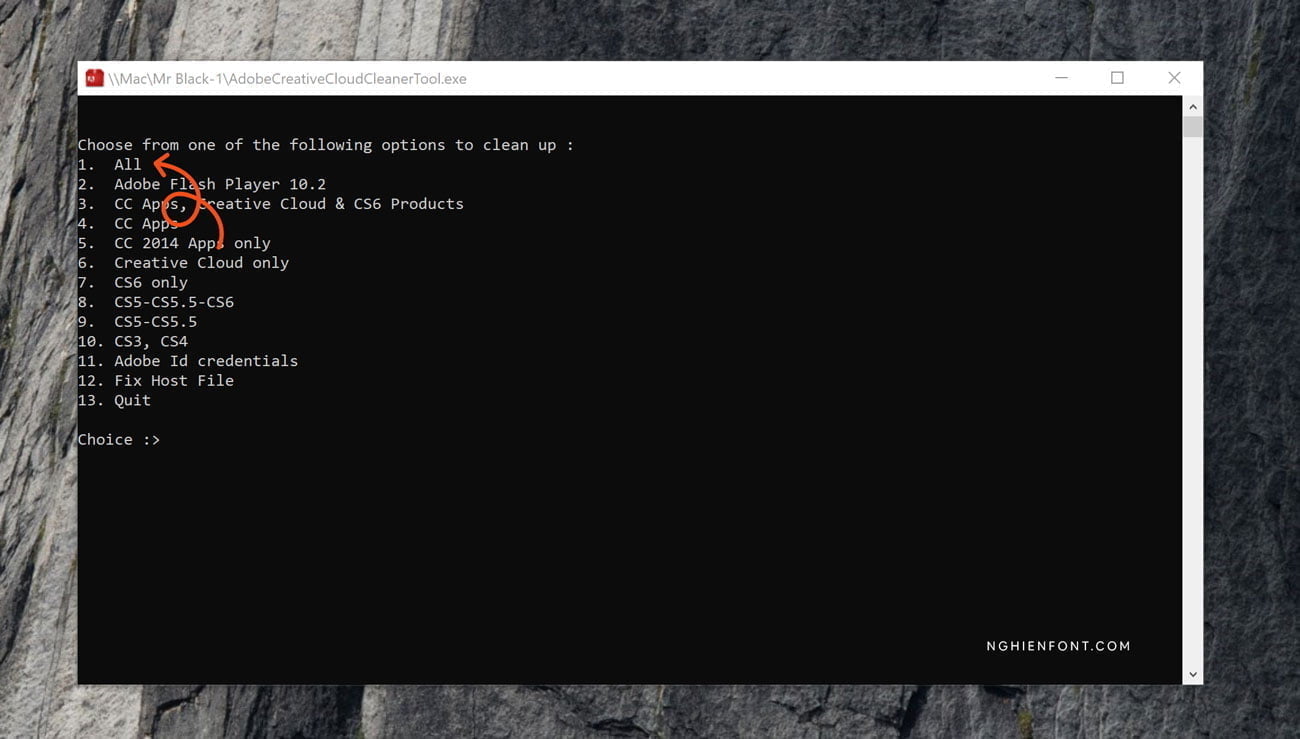Click the Adobe Cleaner Tool title bar icon
The height and width of the screenshot is (739, 1300).
pos(94,78)
